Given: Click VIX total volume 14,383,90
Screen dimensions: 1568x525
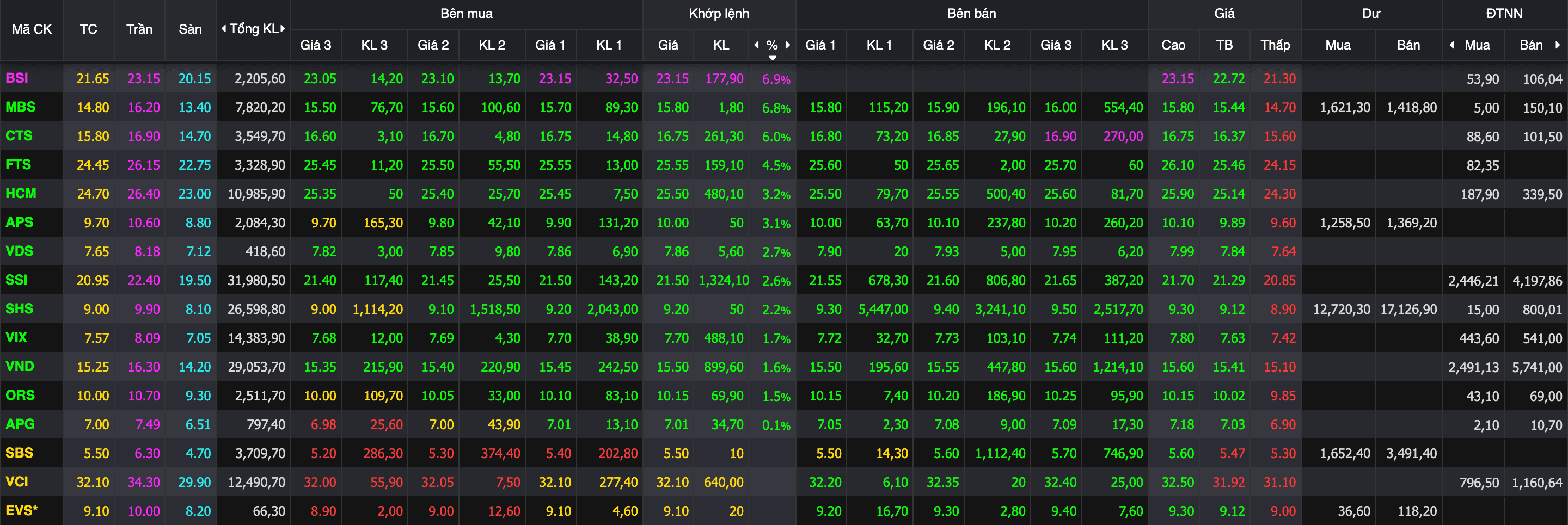Looking at the screenshot, I should point(256,338).
